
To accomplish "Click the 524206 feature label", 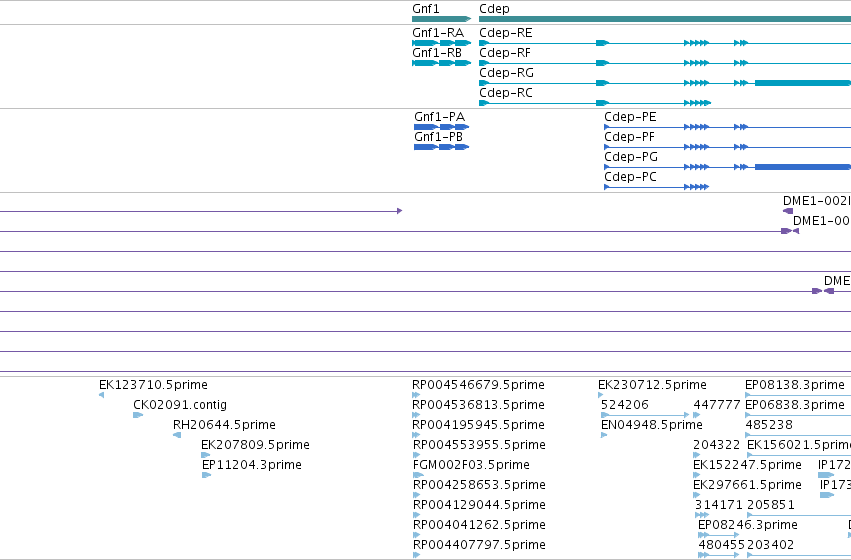I will (625, 405).
